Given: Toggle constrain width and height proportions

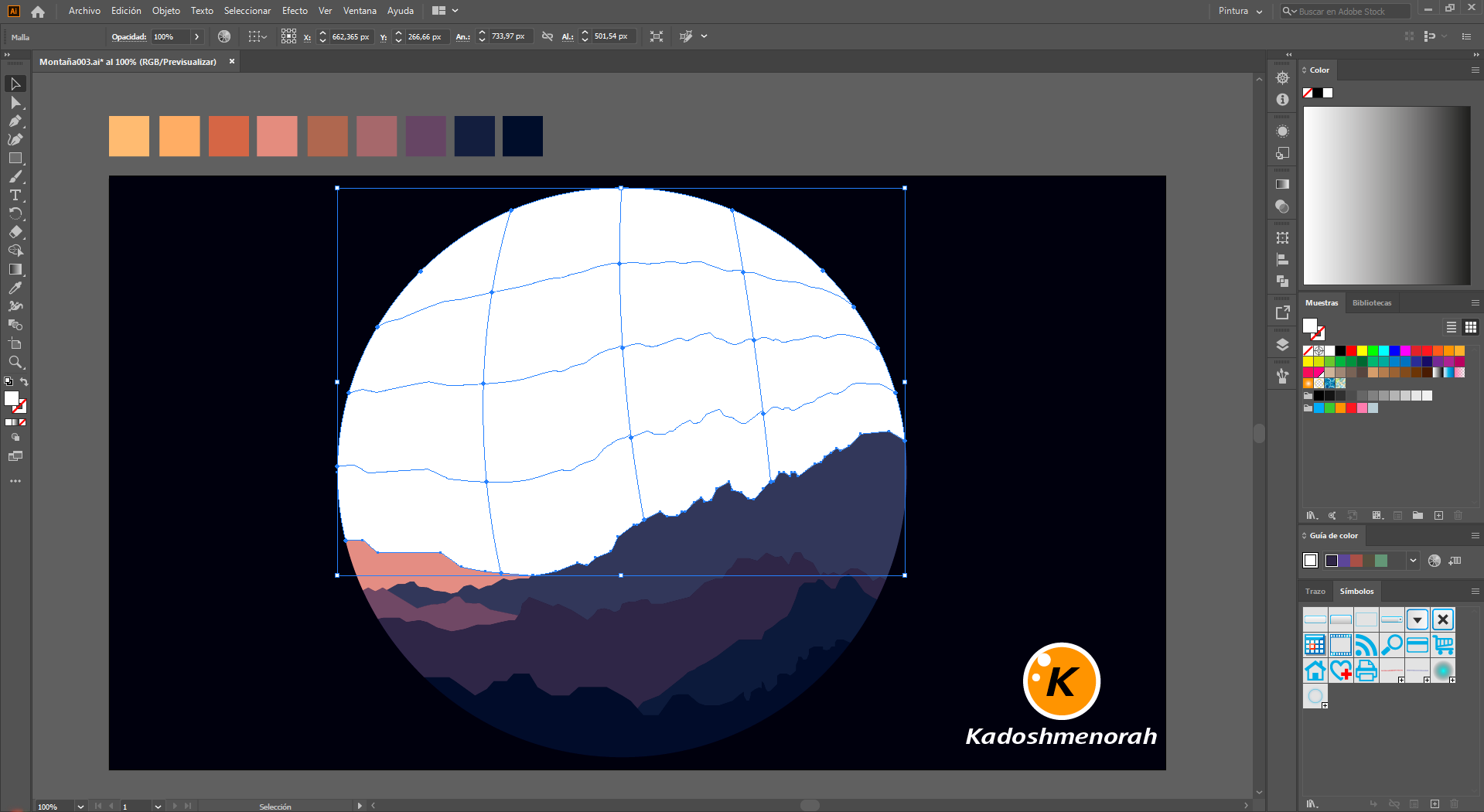Looking at the screenshot, I should pyautogui.click(x=548, y=36).
